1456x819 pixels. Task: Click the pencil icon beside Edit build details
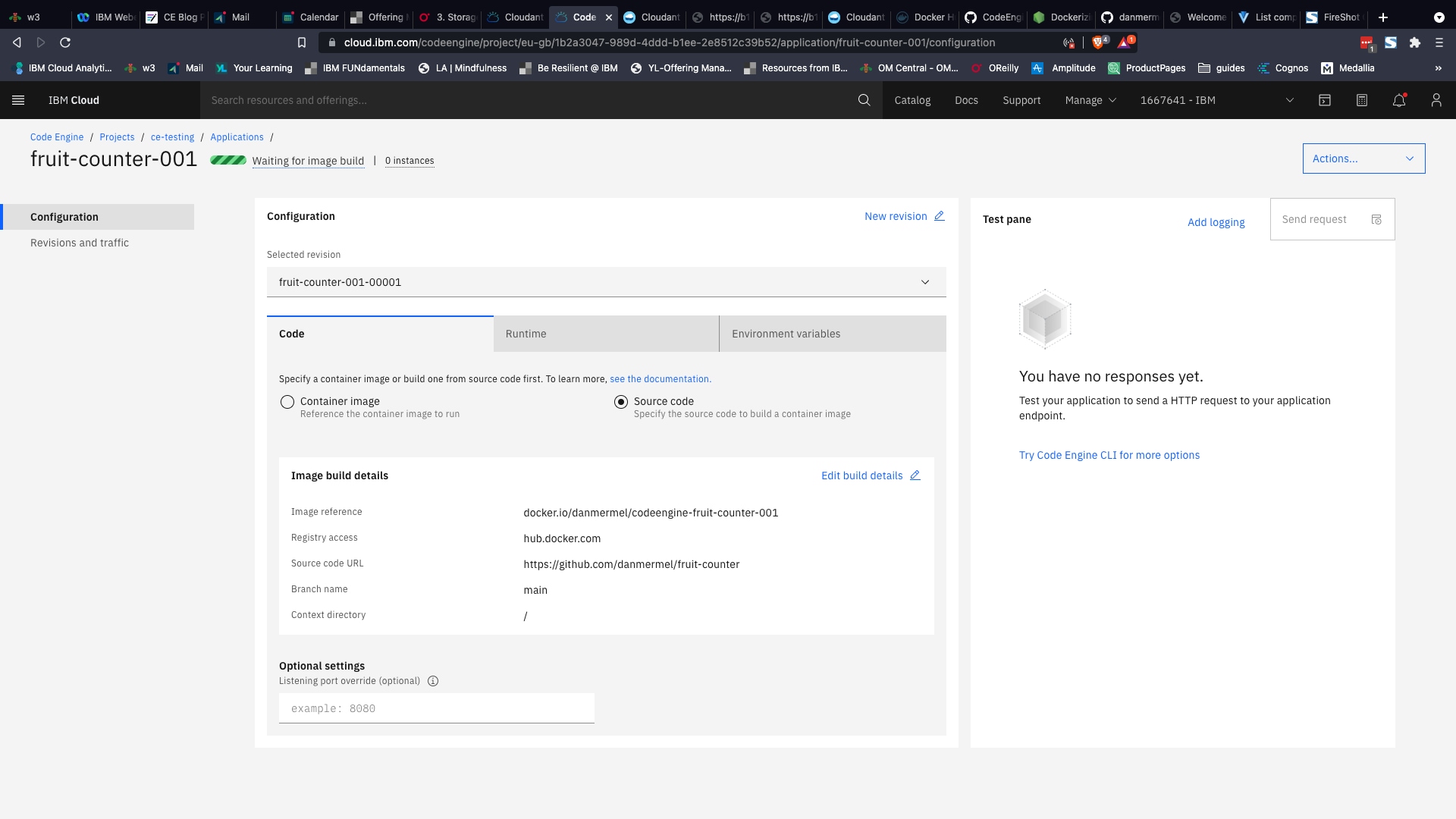(915, 475)
